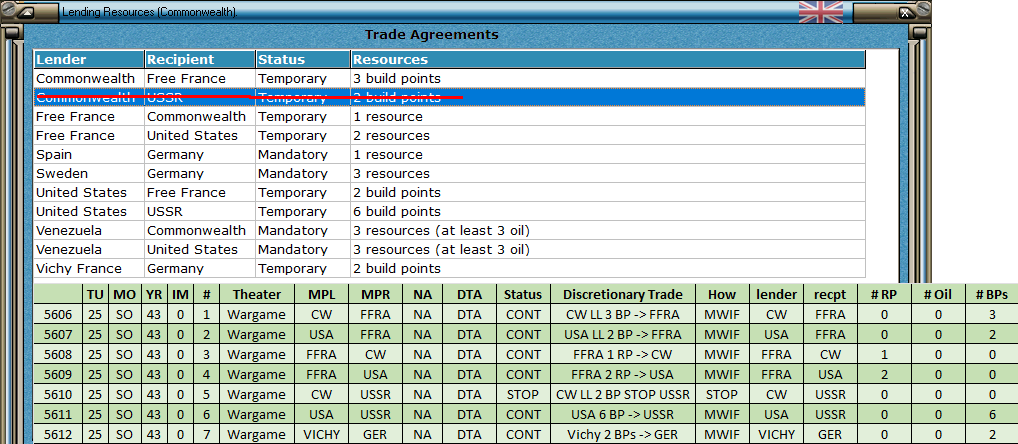Select the Free France to Commonwealth agreement row
Screen dimensions: 1018x444
pyautogui.click(x=450, y=117)
